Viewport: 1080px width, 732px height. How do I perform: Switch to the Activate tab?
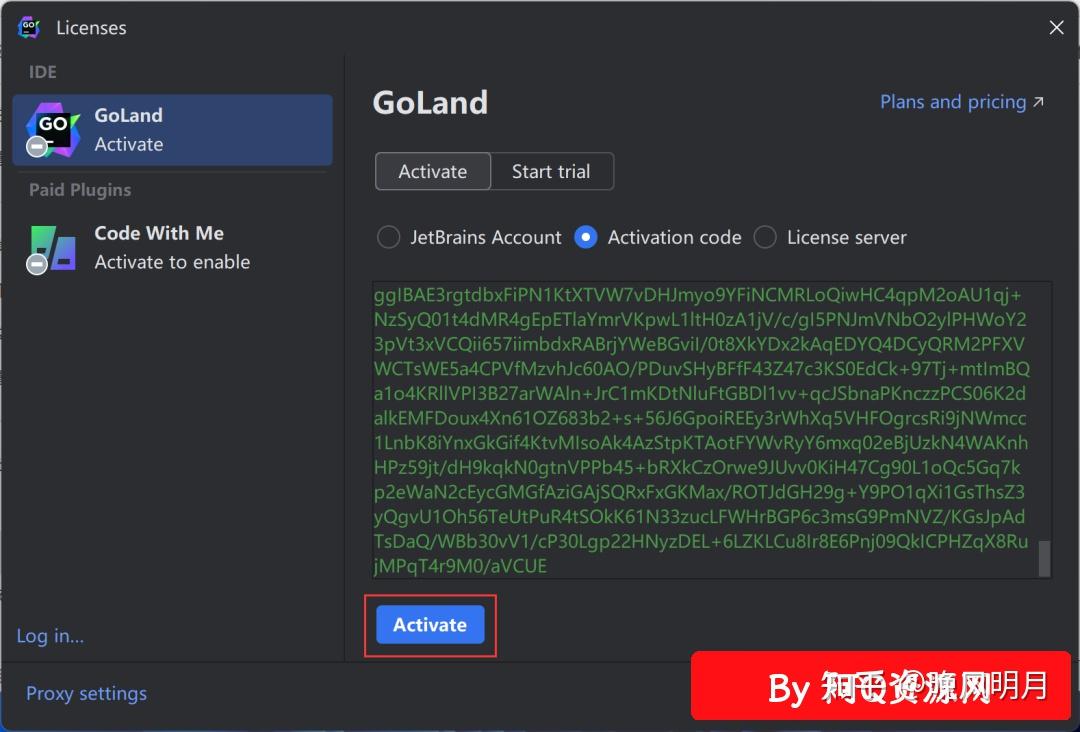(x=432, y=171)
